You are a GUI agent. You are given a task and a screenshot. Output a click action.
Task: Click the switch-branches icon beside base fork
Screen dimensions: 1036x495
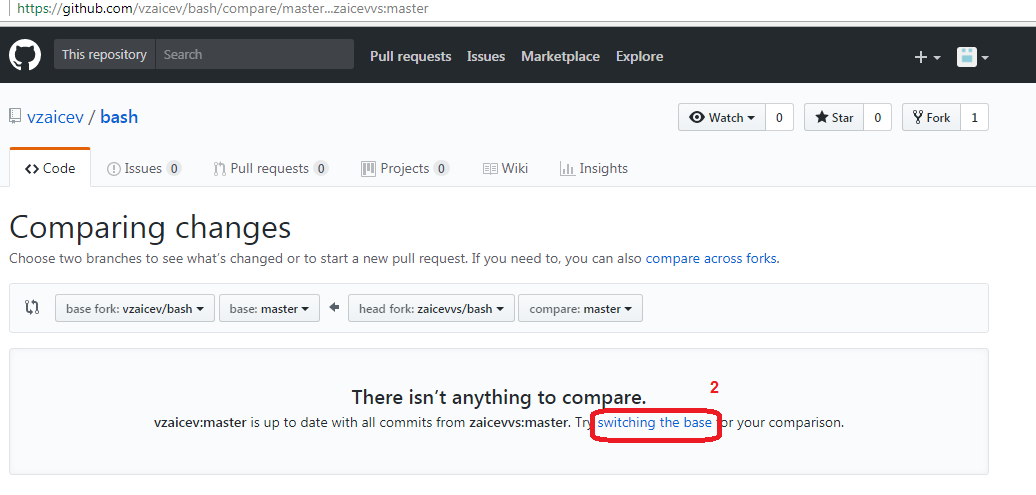click(32, 307)
